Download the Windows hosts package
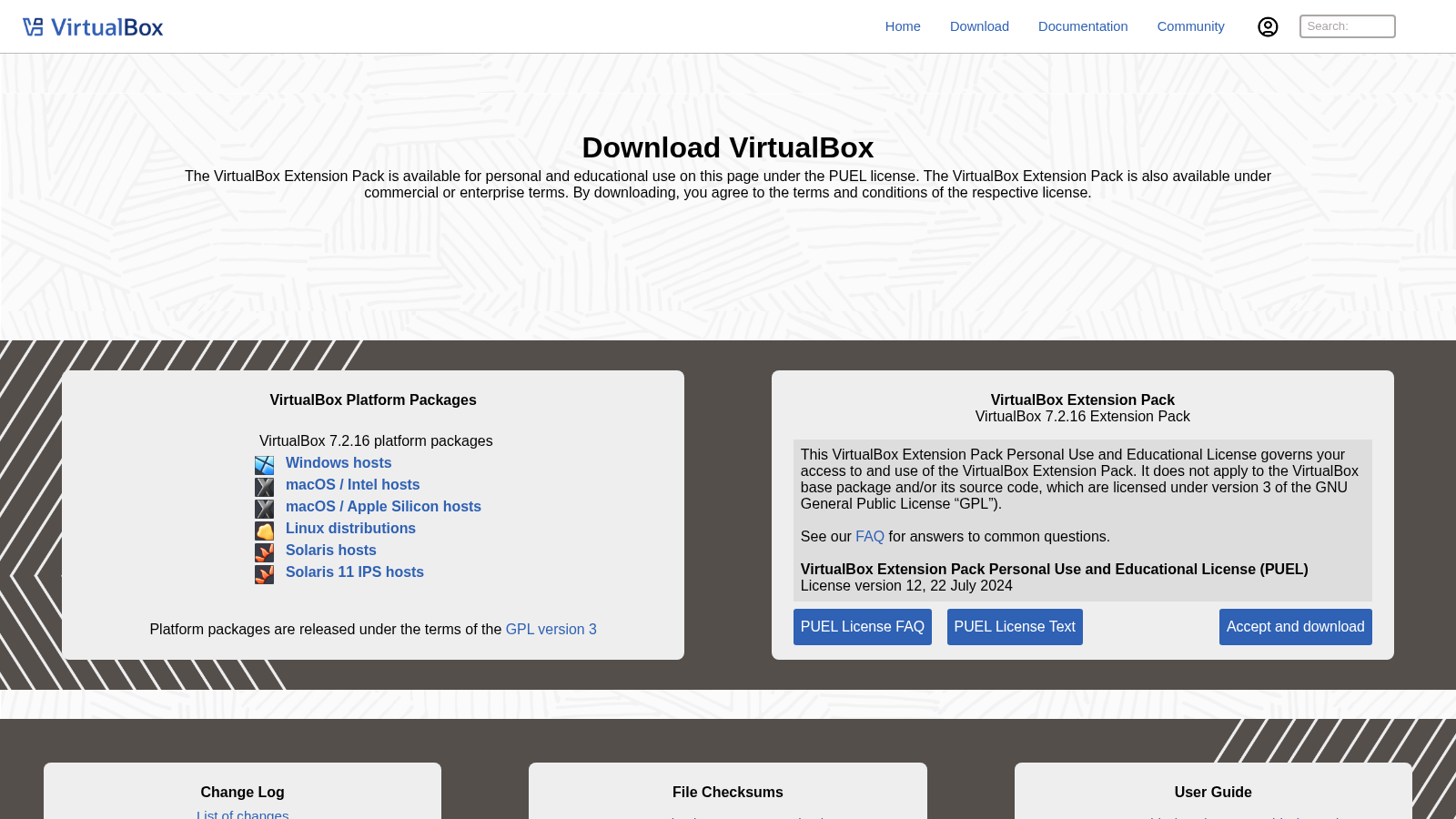This screenshot has width=1456, height=819. click(x=339, y=463)
